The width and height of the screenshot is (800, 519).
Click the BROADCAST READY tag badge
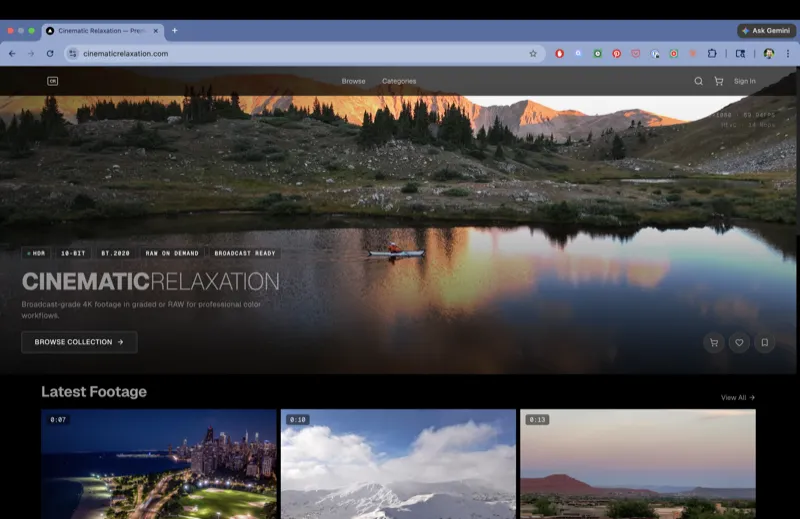(x=245, y=253)
